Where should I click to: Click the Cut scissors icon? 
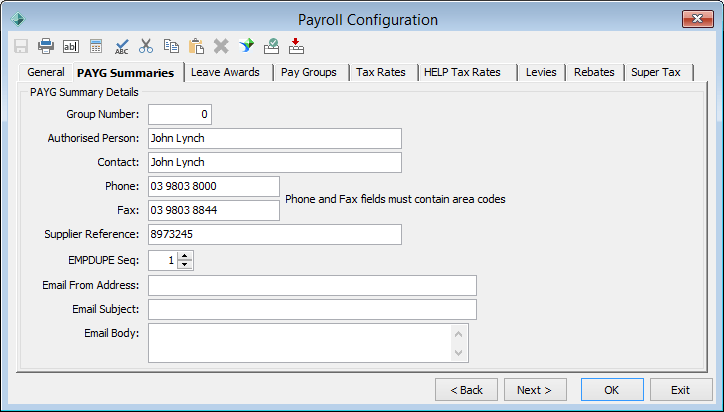(x=146, y=46)
